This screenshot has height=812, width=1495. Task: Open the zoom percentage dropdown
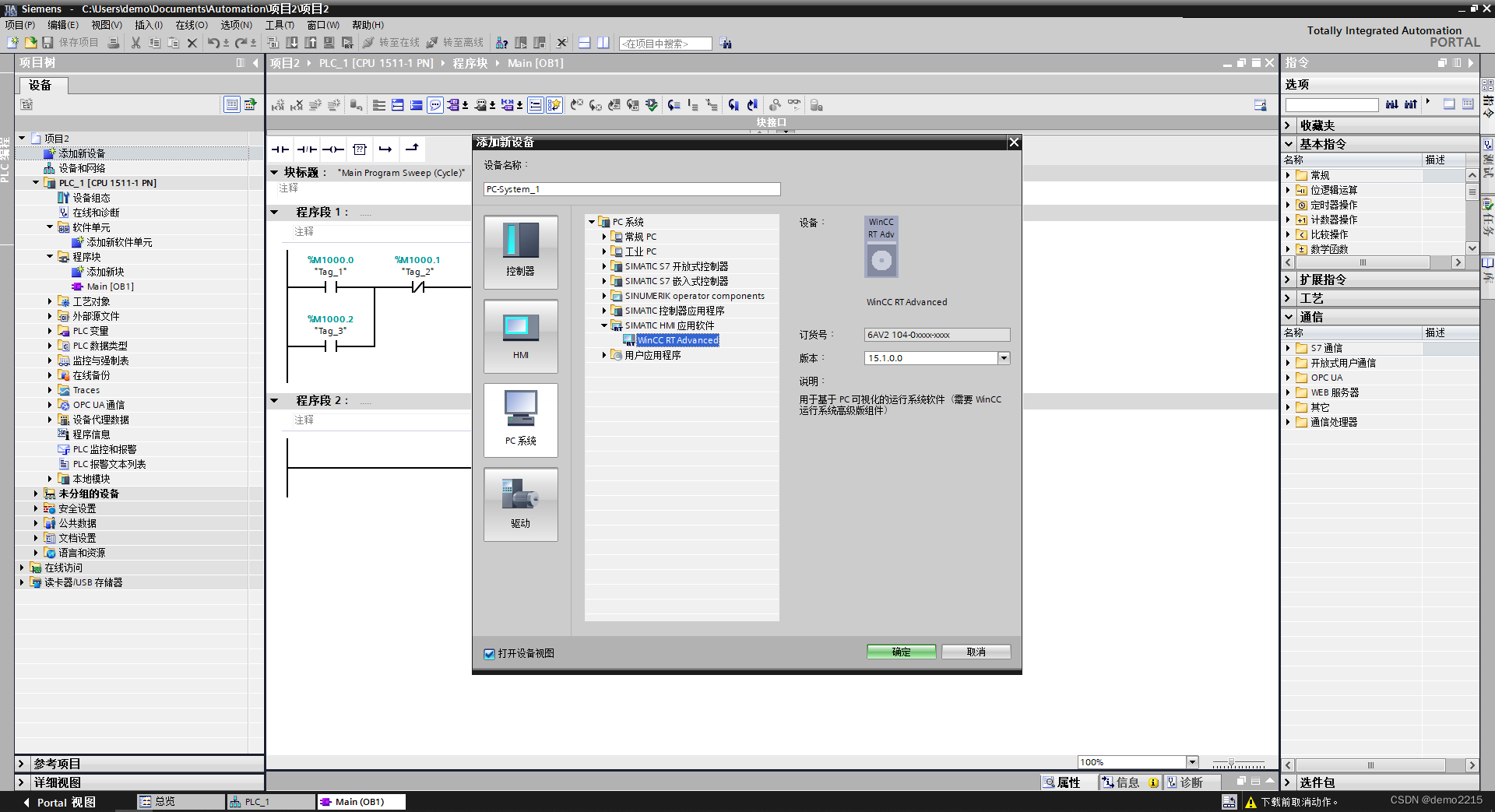click(x=1192, y=762)
